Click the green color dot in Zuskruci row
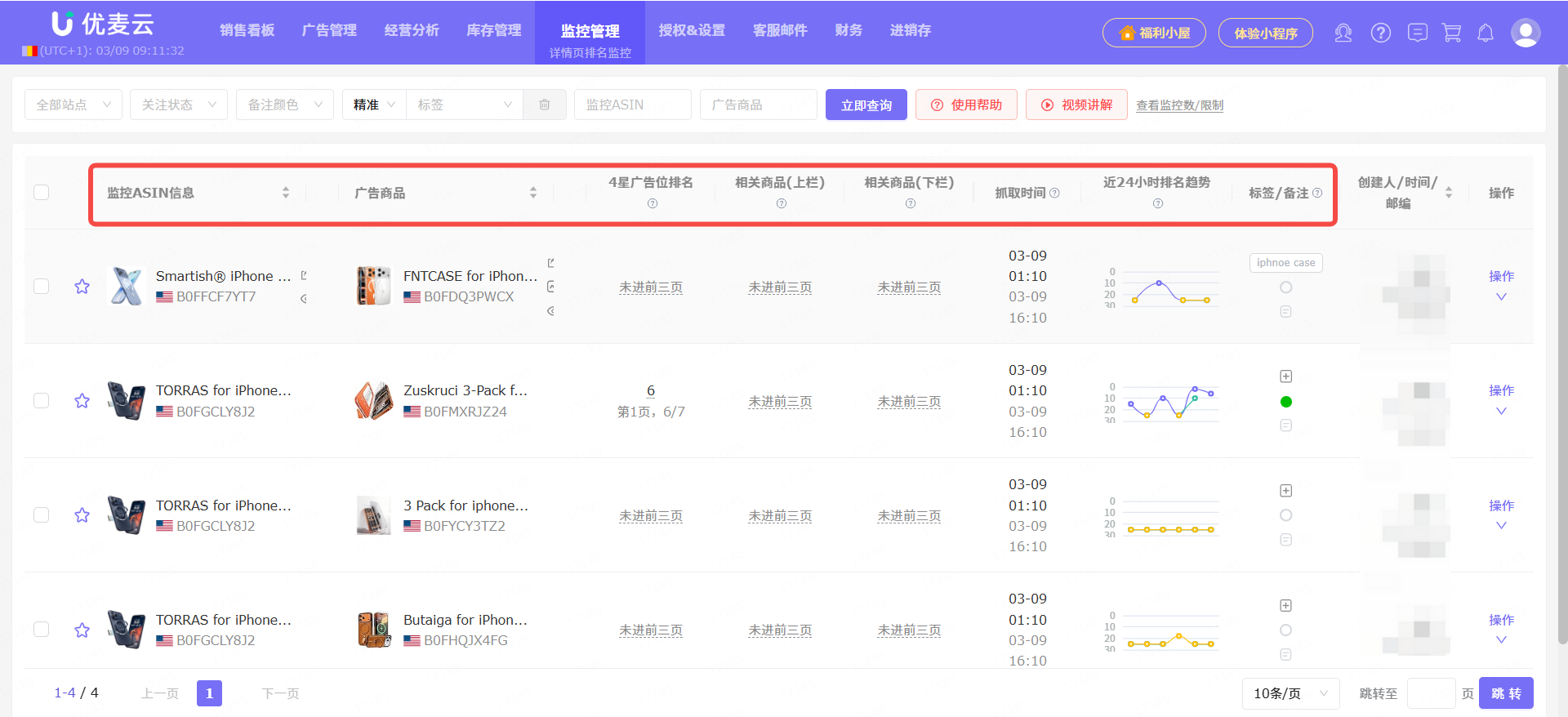 click(1285, 402)
